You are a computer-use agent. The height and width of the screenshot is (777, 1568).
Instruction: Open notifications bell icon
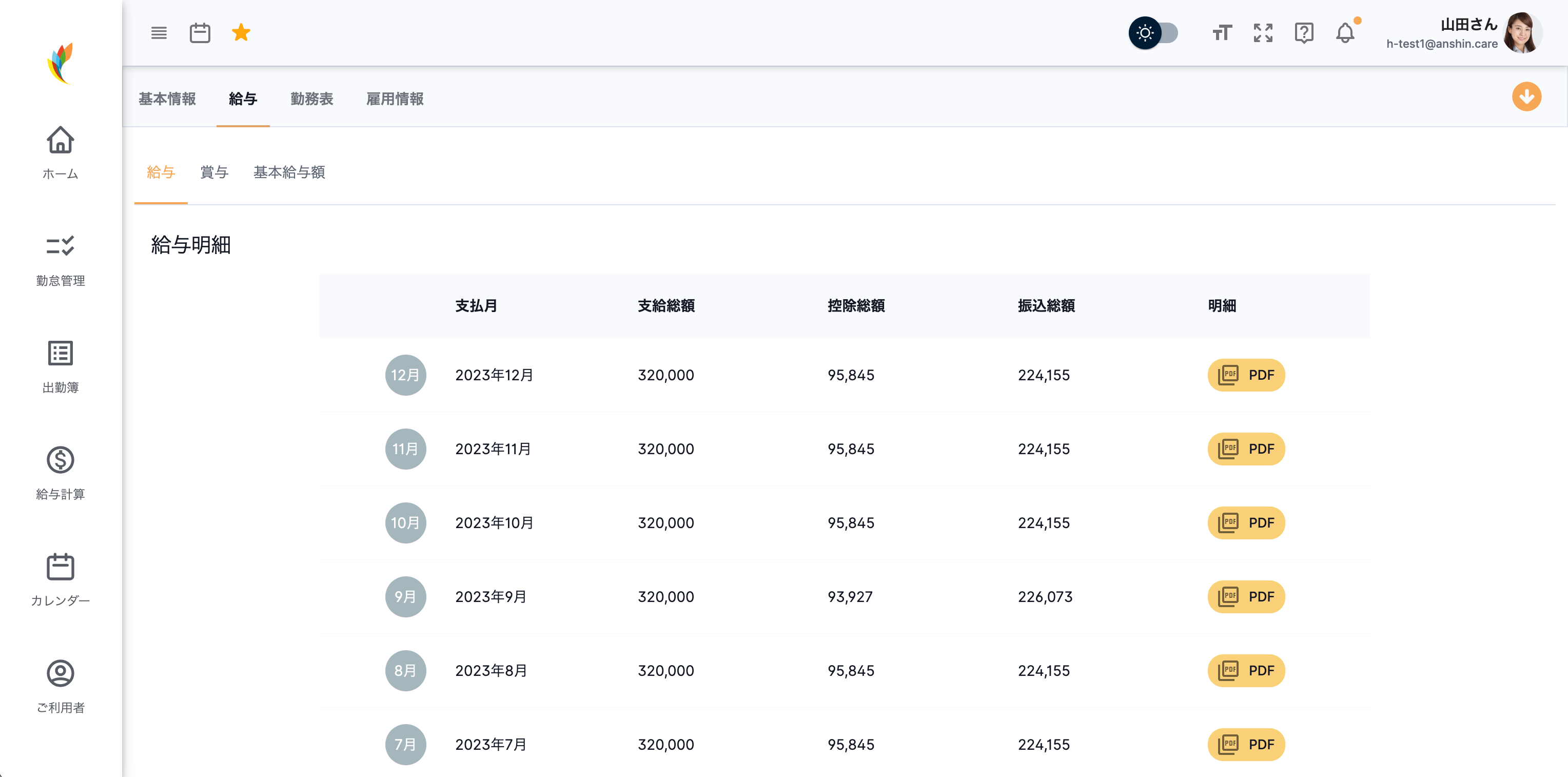(x=1345, y=33)
